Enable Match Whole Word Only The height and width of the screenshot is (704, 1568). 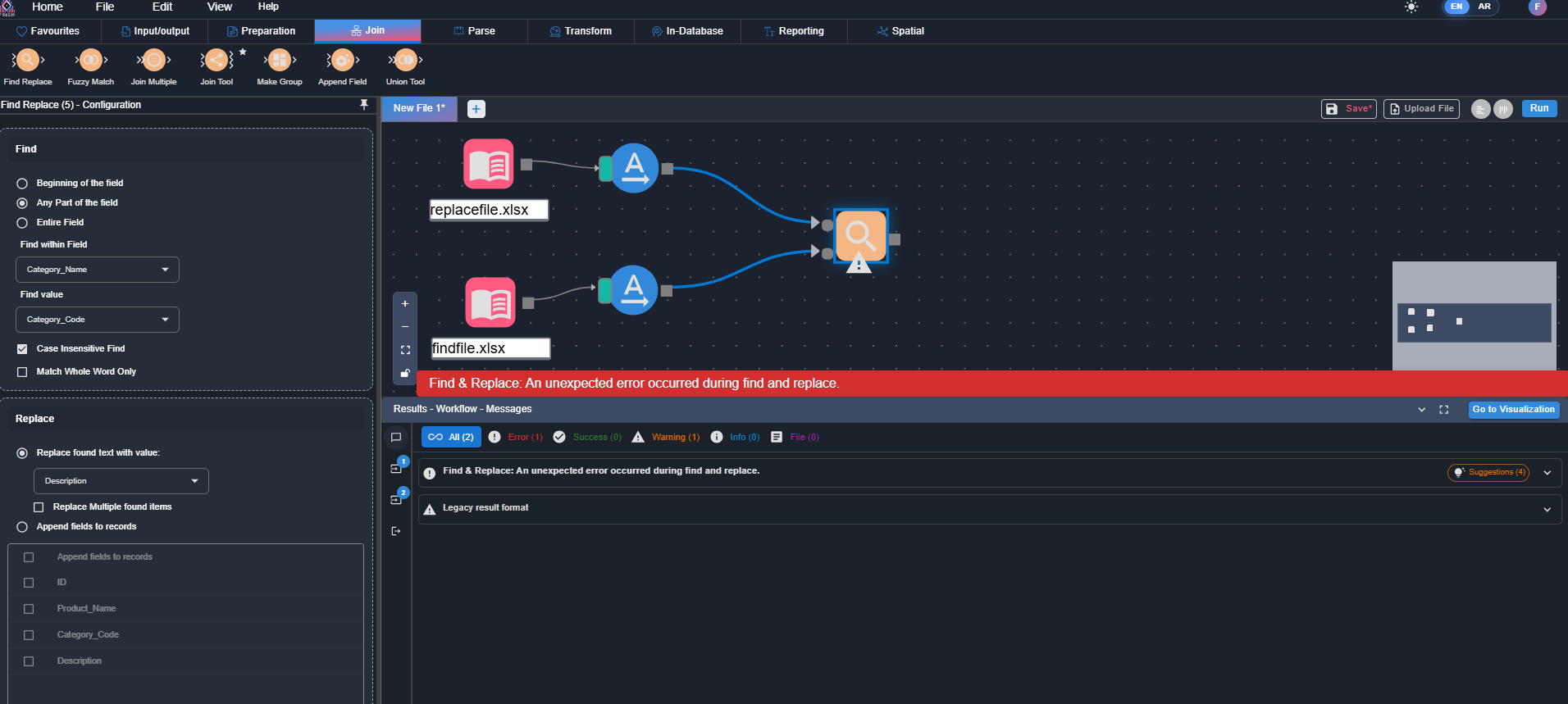(22, 372)
